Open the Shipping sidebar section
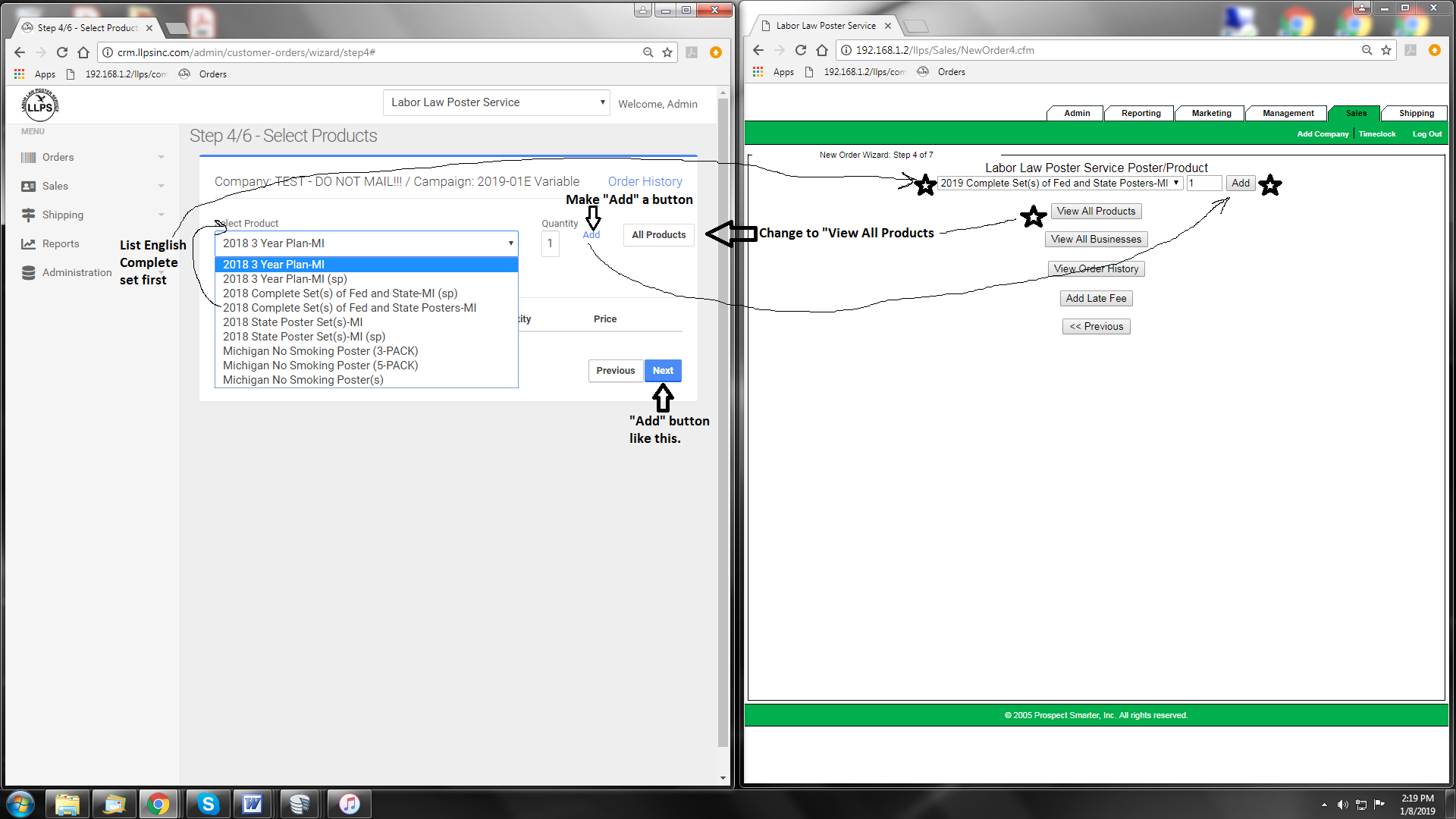The width and height of the screenshot is (1456, 819). point(62,215)
